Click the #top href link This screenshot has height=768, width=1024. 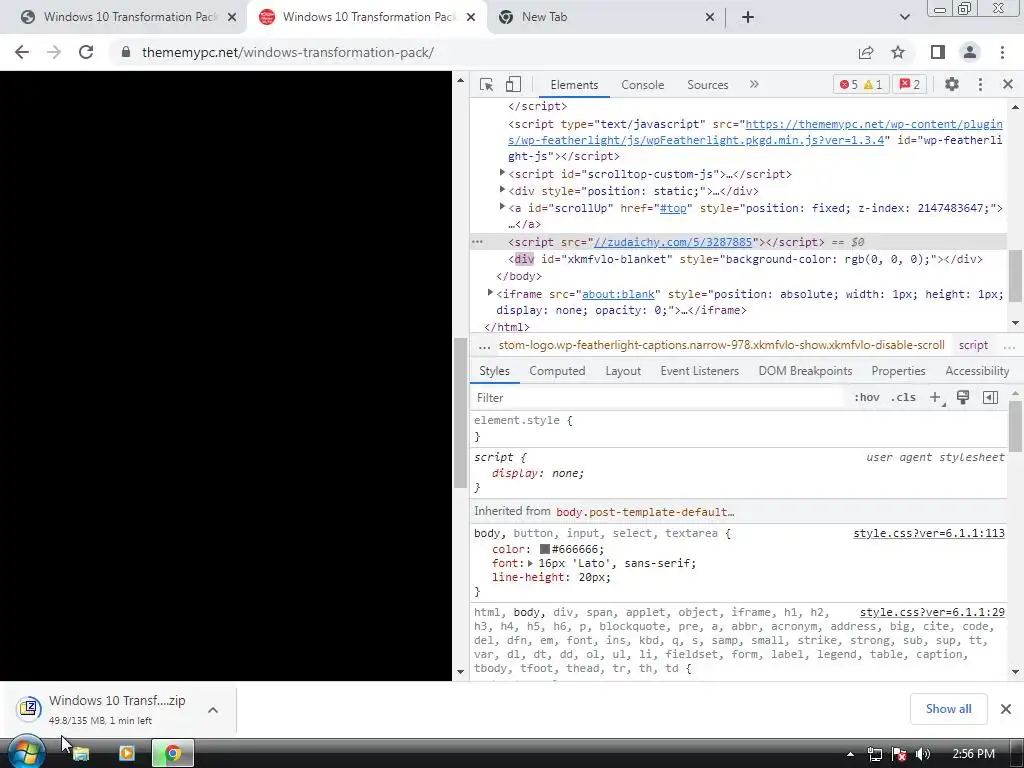tap(673, 208)
